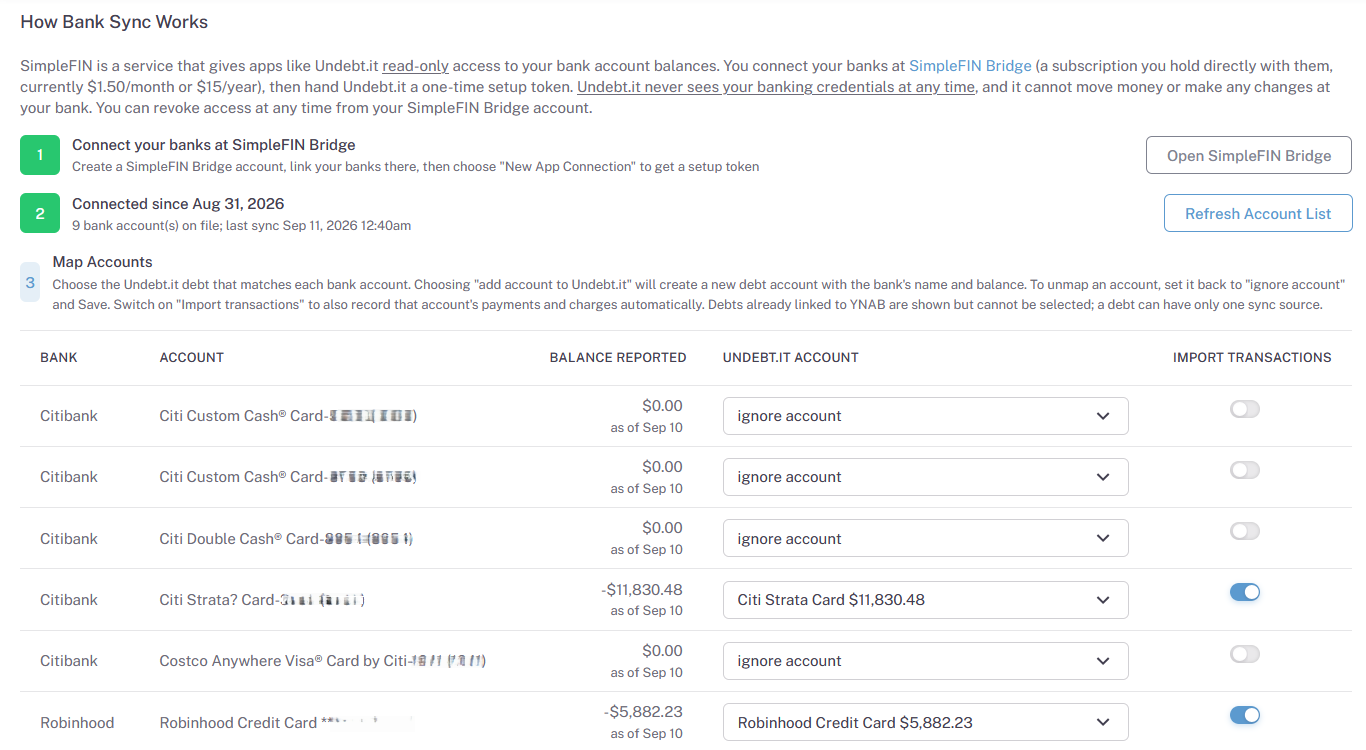
Task: Open account dropdown for first Citi Custom Cash
Action: (926, 416)
